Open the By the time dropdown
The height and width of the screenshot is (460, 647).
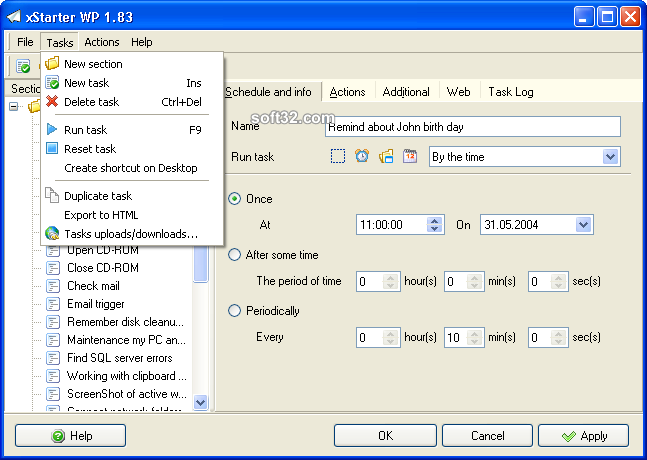pos(611,157)
